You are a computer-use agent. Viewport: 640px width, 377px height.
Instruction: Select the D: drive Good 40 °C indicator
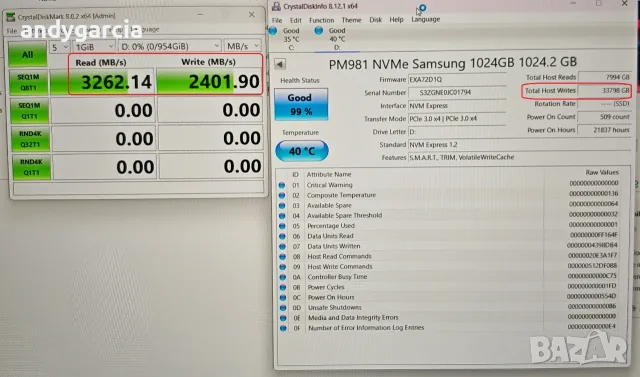point(331,39)
